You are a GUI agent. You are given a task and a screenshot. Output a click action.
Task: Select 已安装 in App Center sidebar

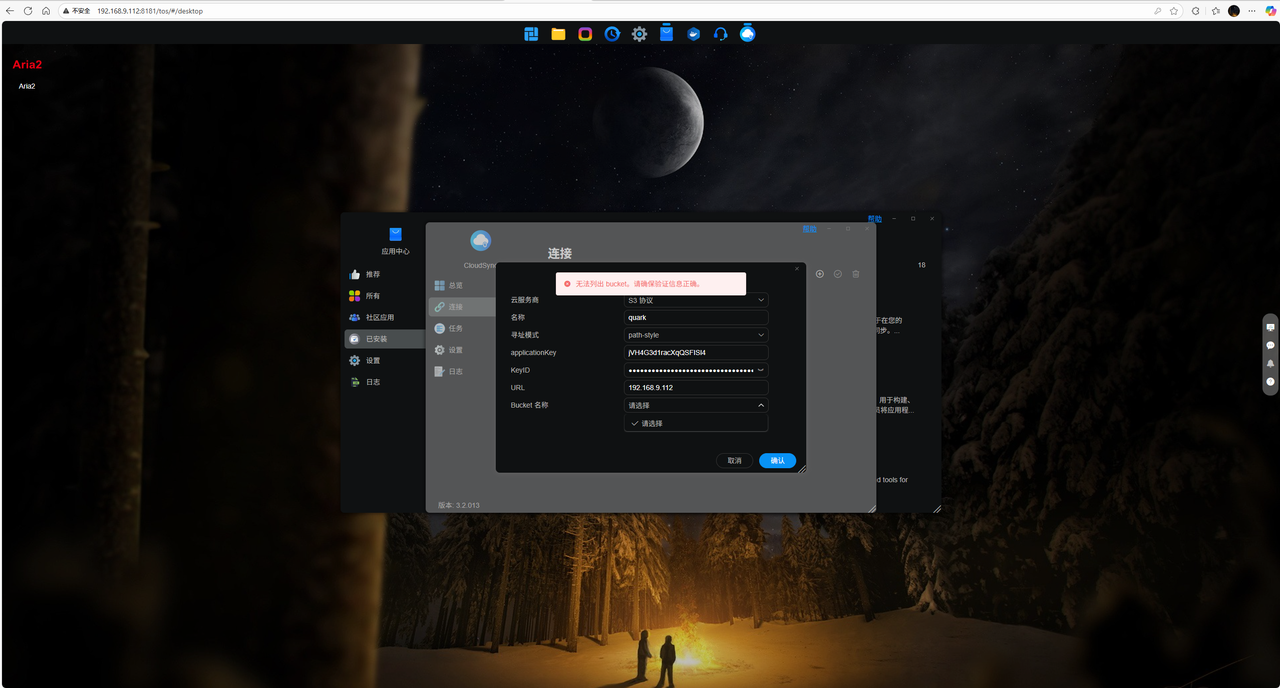tap(385, 339)
